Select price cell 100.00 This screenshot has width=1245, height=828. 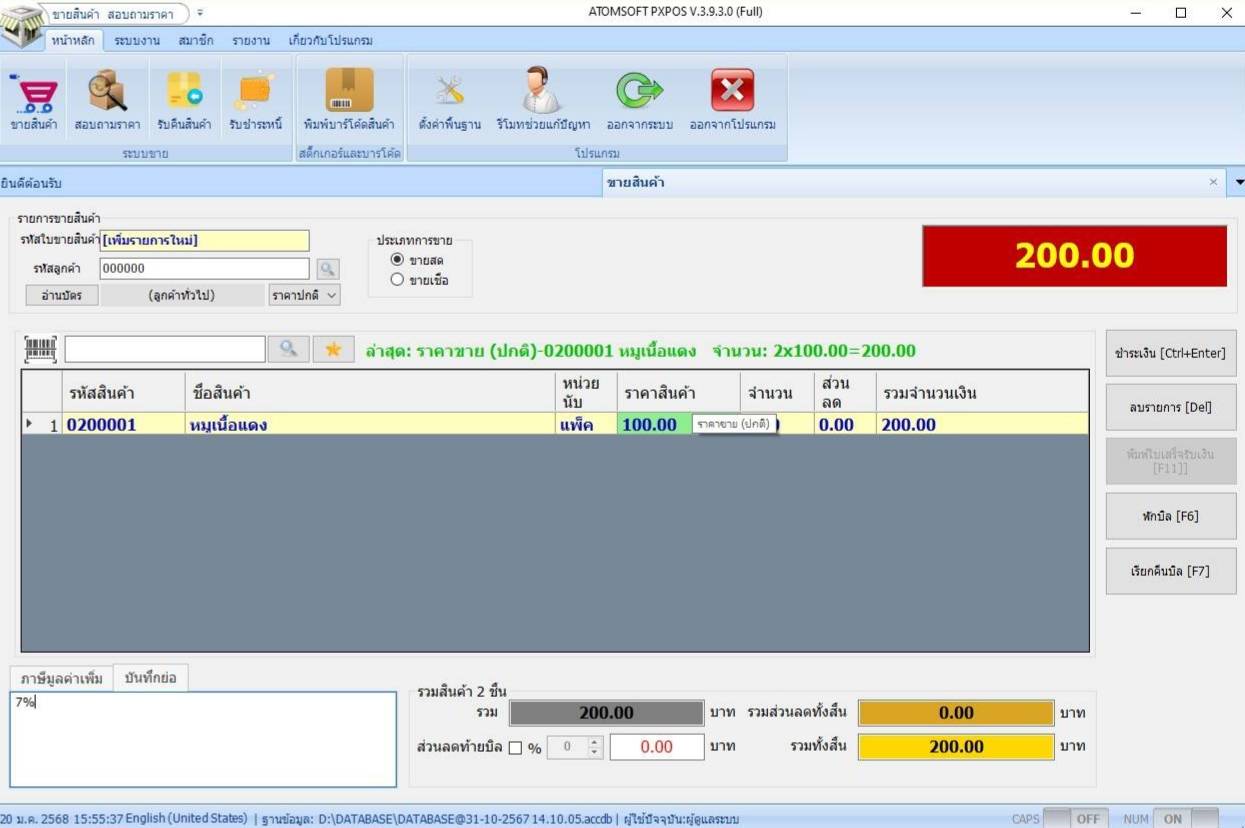(655, 424)
